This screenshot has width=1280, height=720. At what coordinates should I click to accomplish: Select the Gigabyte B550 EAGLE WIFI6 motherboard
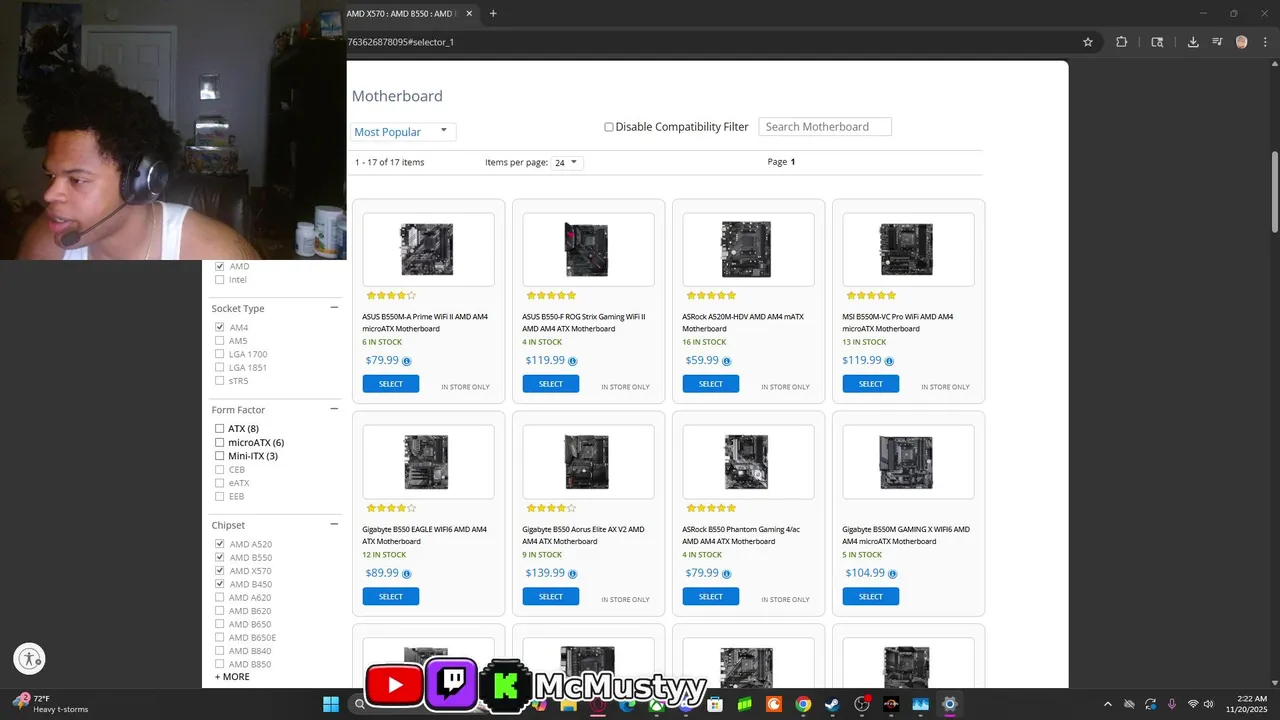coord(391,597)
